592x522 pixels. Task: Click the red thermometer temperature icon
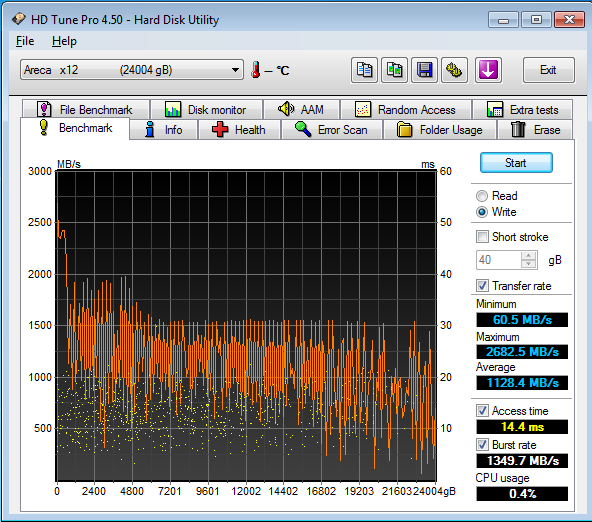(256, 70)
